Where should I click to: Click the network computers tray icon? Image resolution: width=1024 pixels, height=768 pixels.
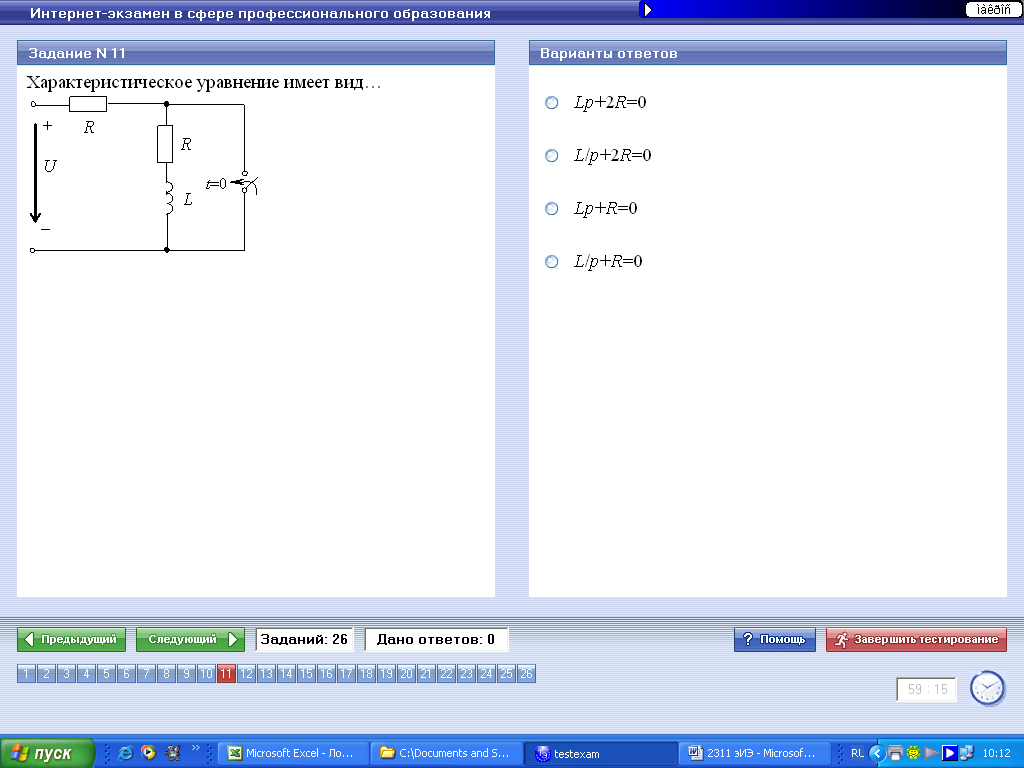[x=967, y=753]
